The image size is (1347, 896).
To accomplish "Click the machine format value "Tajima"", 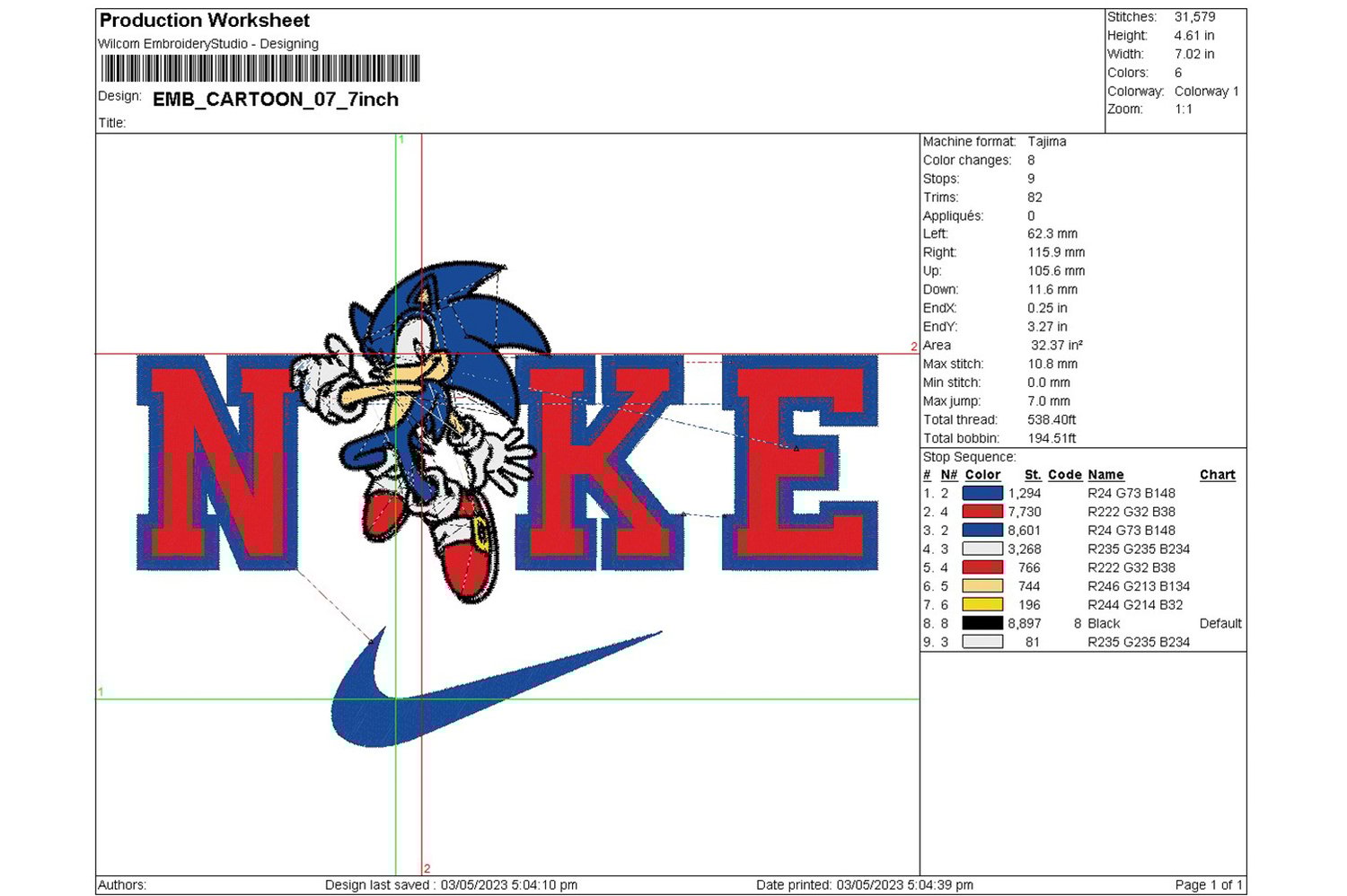I will [x=1047, y=142].
